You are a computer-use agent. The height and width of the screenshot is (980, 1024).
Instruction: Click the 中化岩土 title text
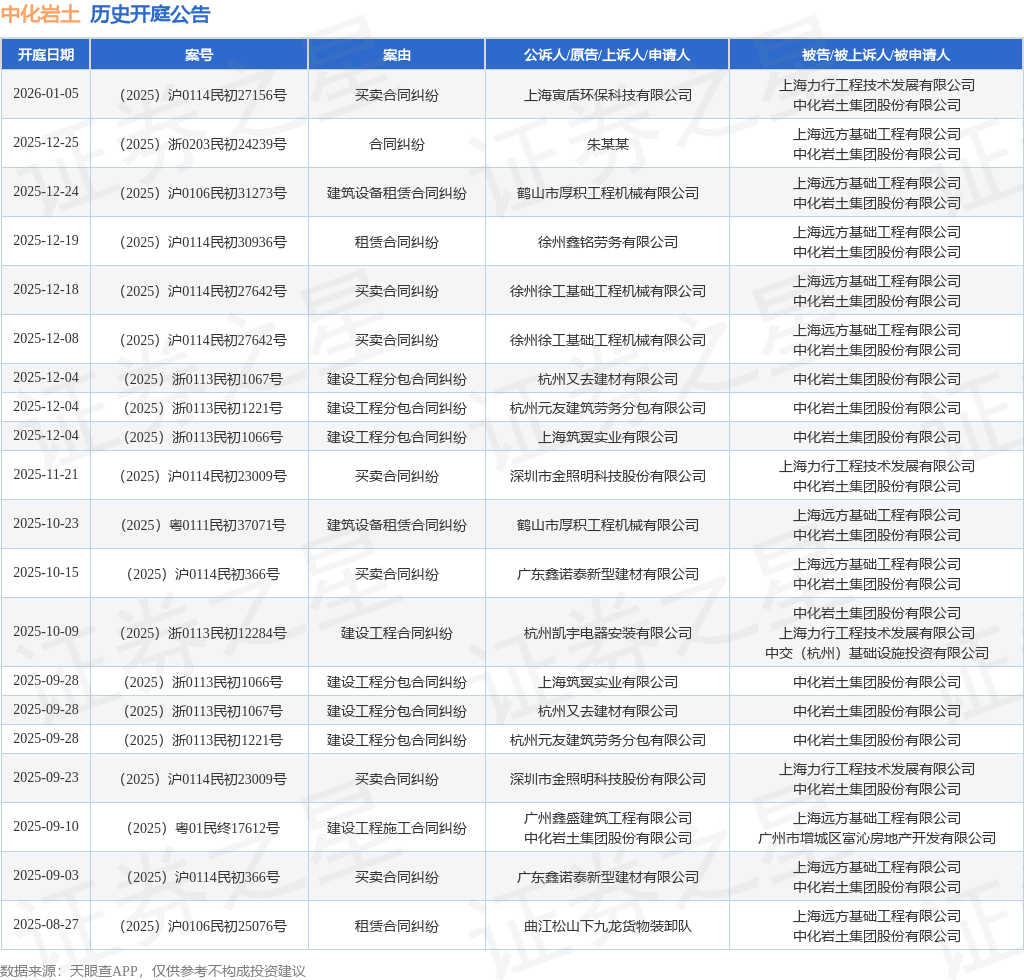point(40,14)
